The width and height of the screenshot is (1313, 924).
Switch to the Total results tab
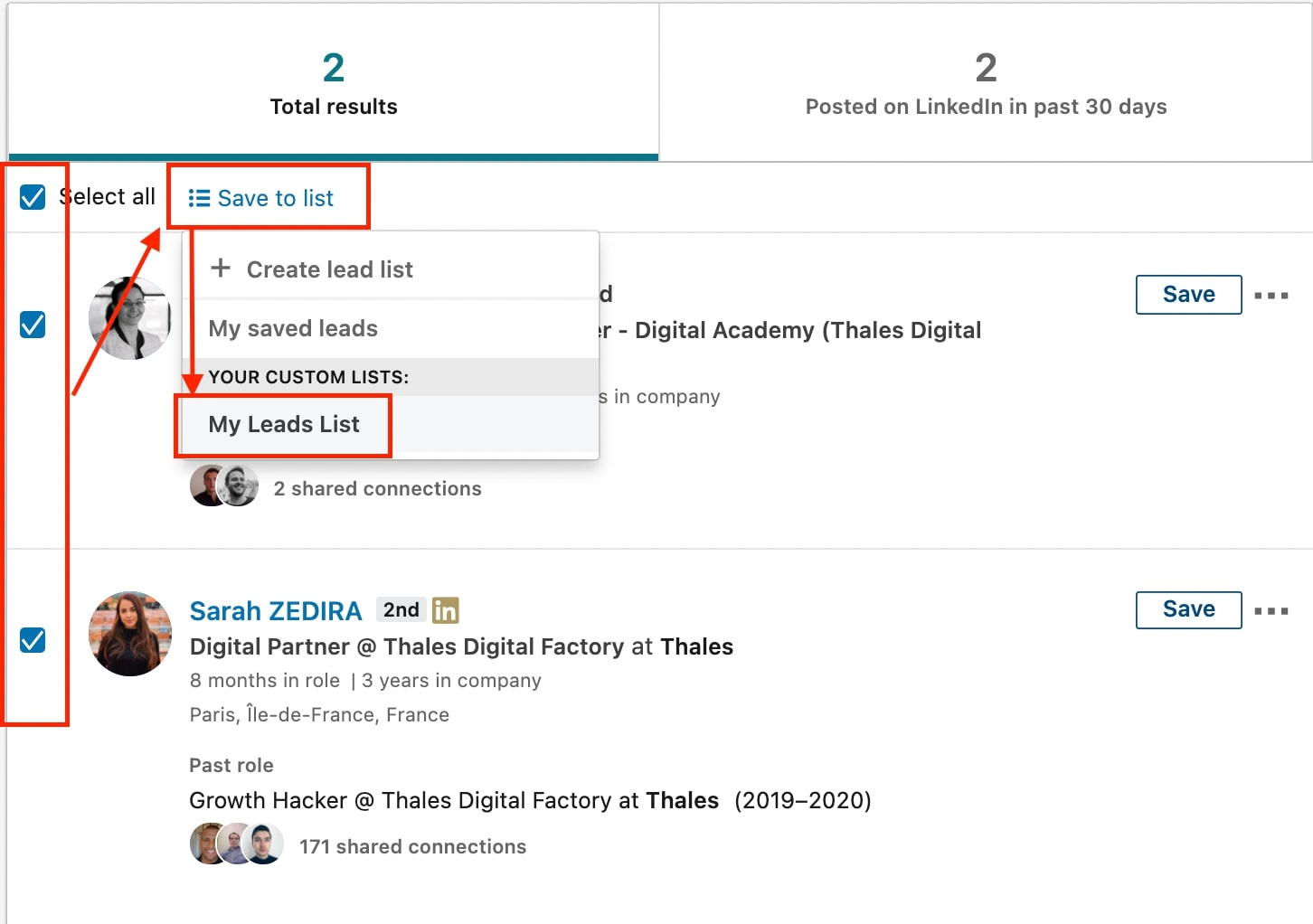pyautogui.click(x=334, y=83)
